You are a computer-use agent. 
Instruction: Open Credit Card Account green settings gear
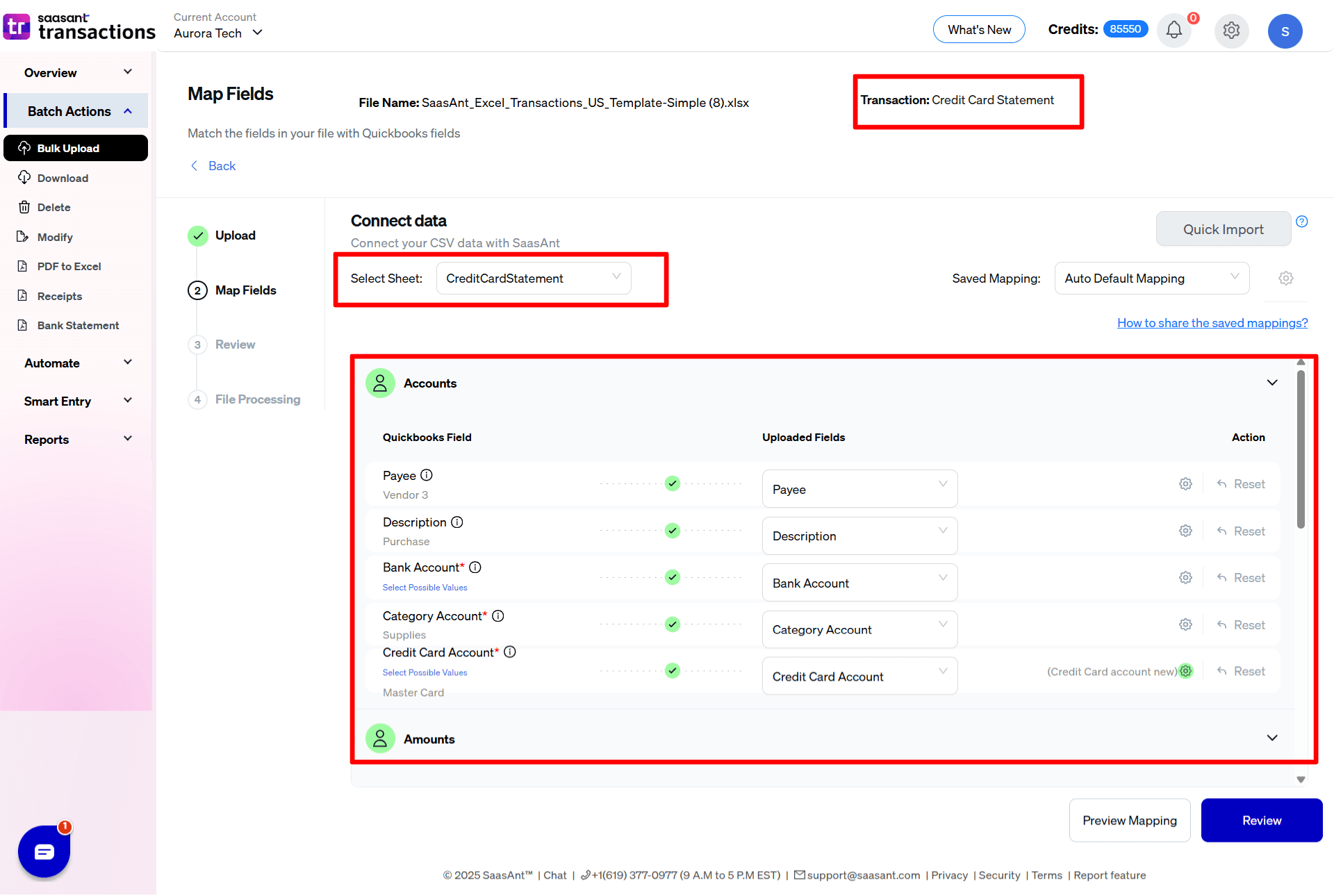1185,671
